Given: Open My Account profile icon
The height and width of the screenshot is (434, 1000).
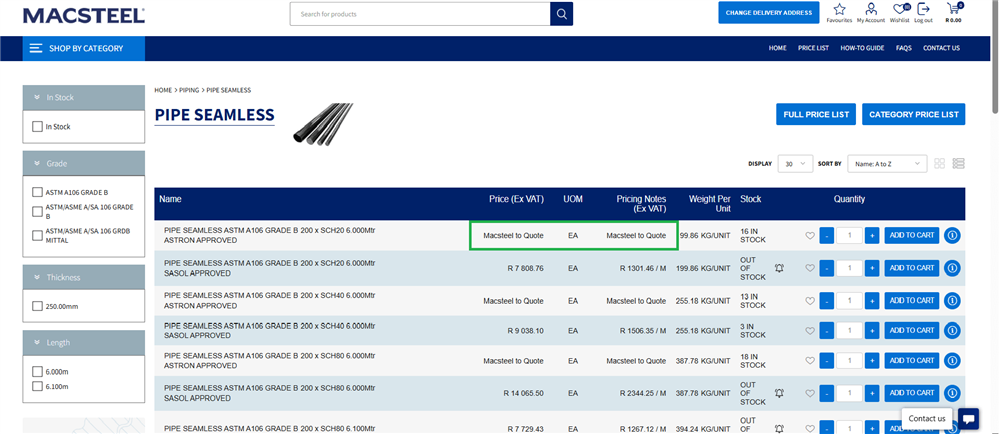Looking at the screenshot, I should [870, 10].
